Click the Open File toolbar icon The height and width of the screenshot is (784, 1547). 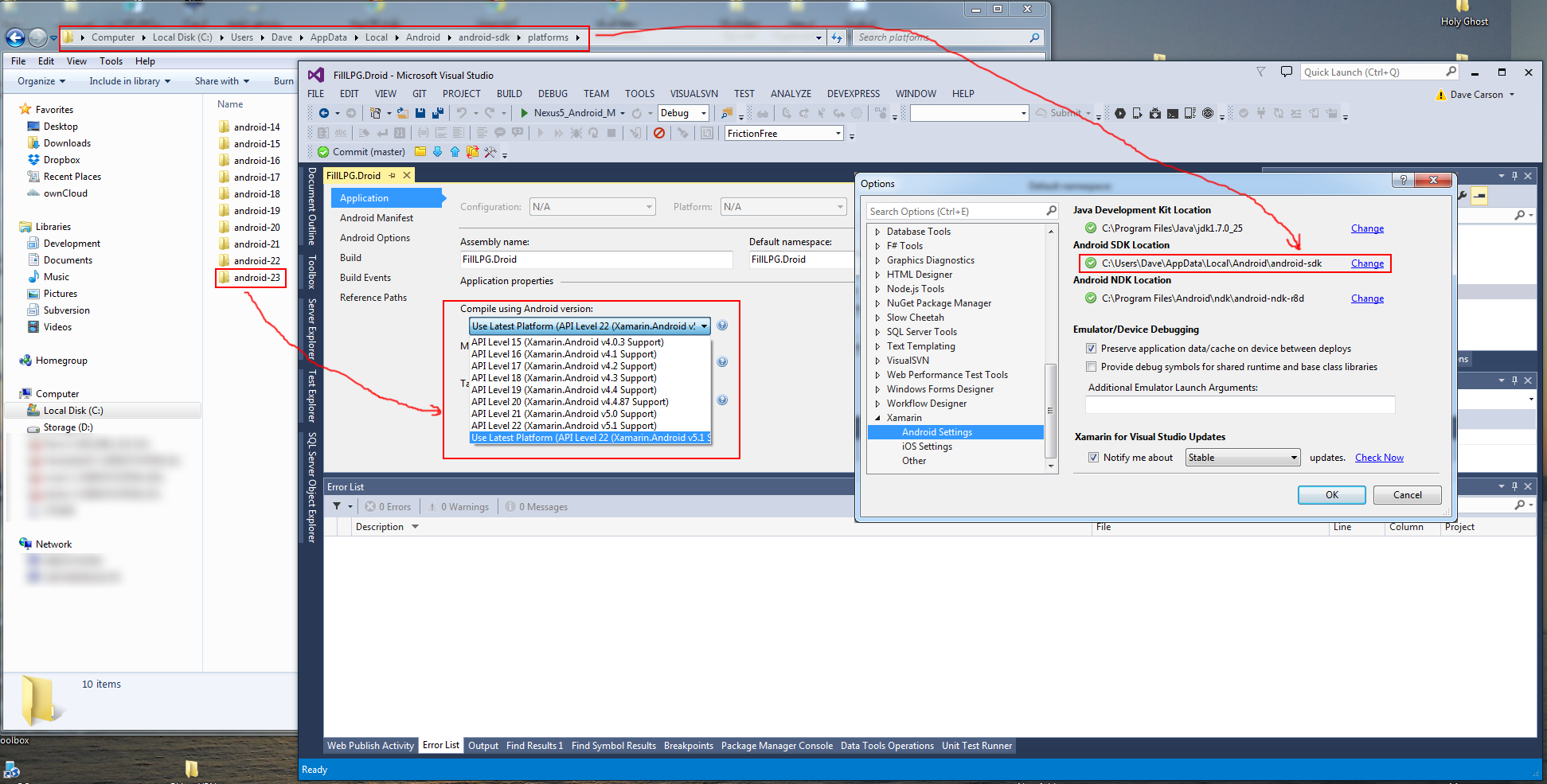(403, 113)
